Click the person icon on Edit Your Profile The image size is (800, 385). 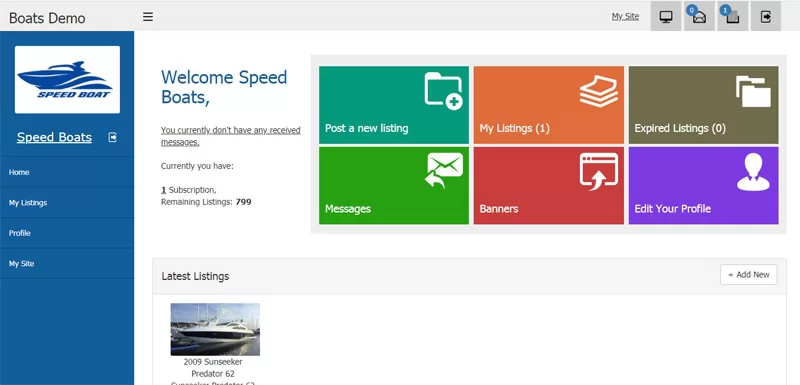[753, 172]
